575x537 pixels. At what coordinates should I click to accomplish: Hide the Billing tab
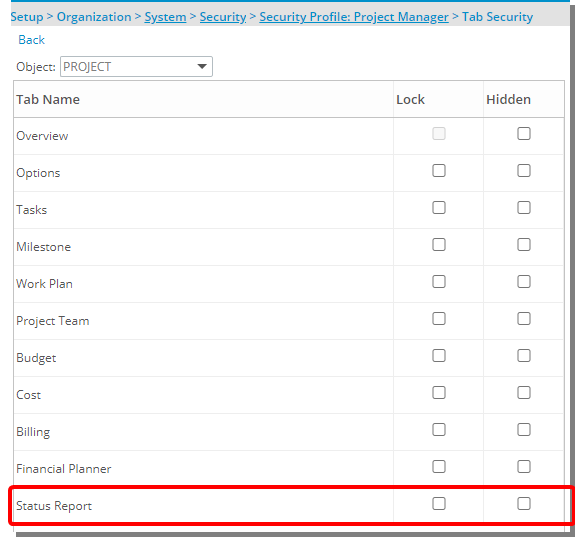(x=524, y=430)
